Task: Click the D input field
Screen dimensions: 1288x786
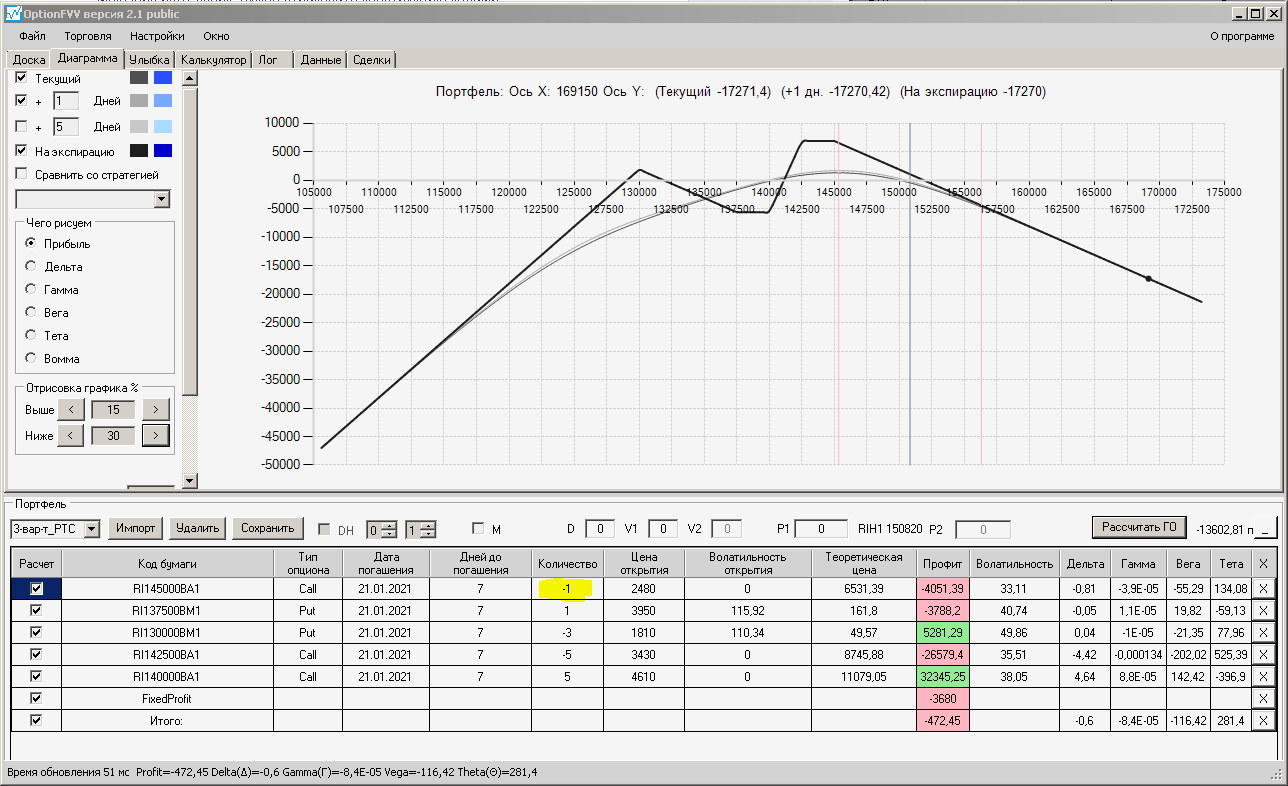Action: tap(600, 529)
